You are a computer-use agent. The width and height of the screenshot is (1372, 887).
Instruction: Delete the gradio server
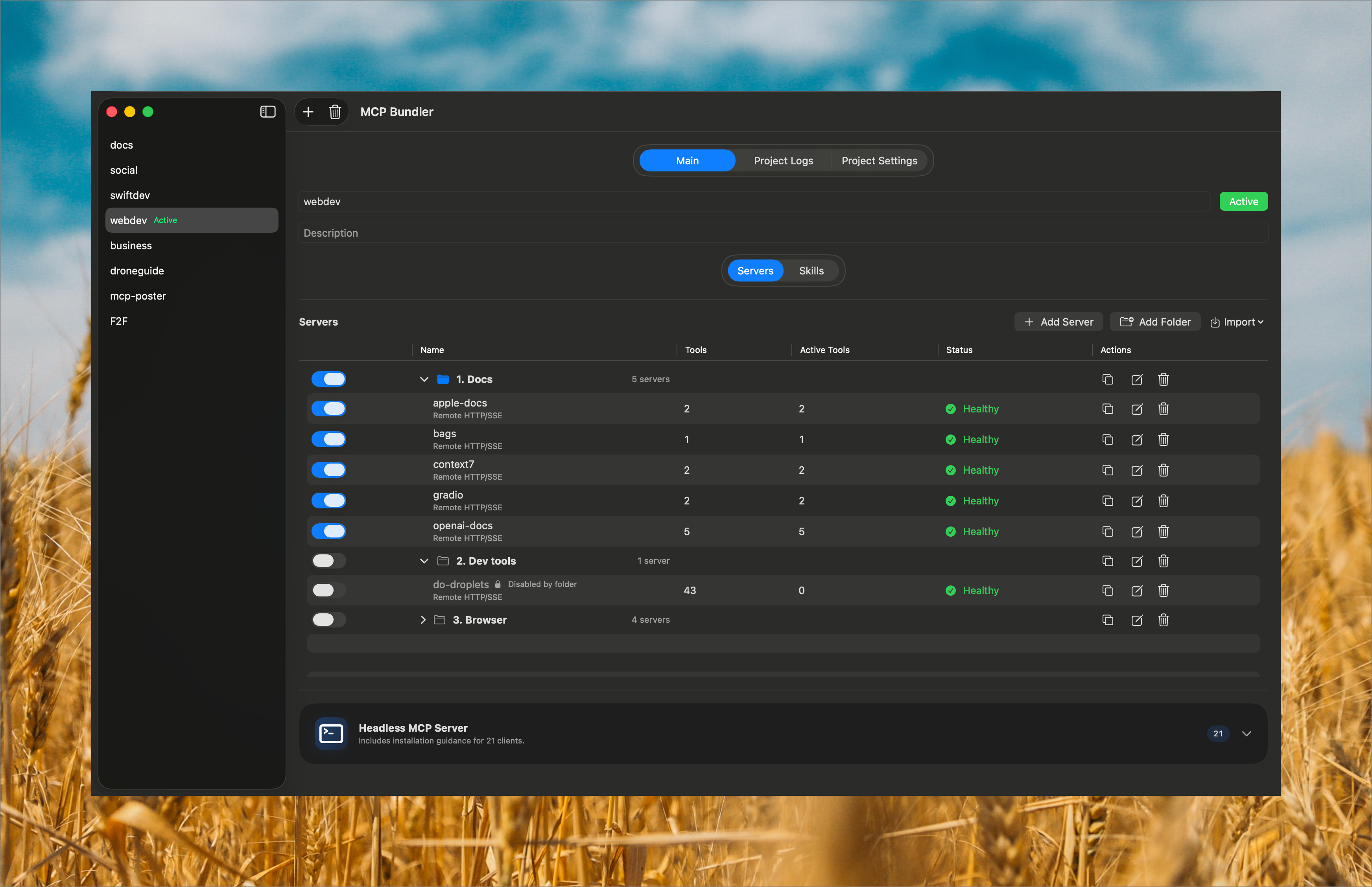[1164, 501]
